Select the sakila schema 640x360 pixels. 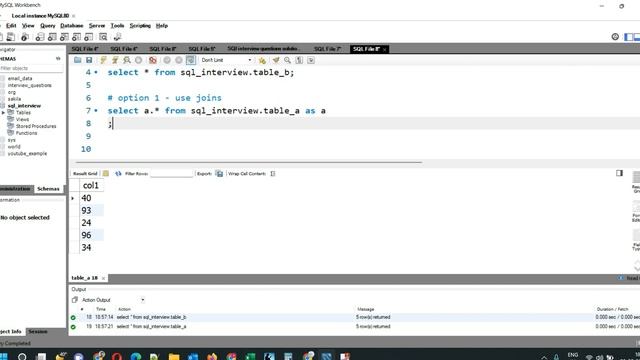coord(14,99)
